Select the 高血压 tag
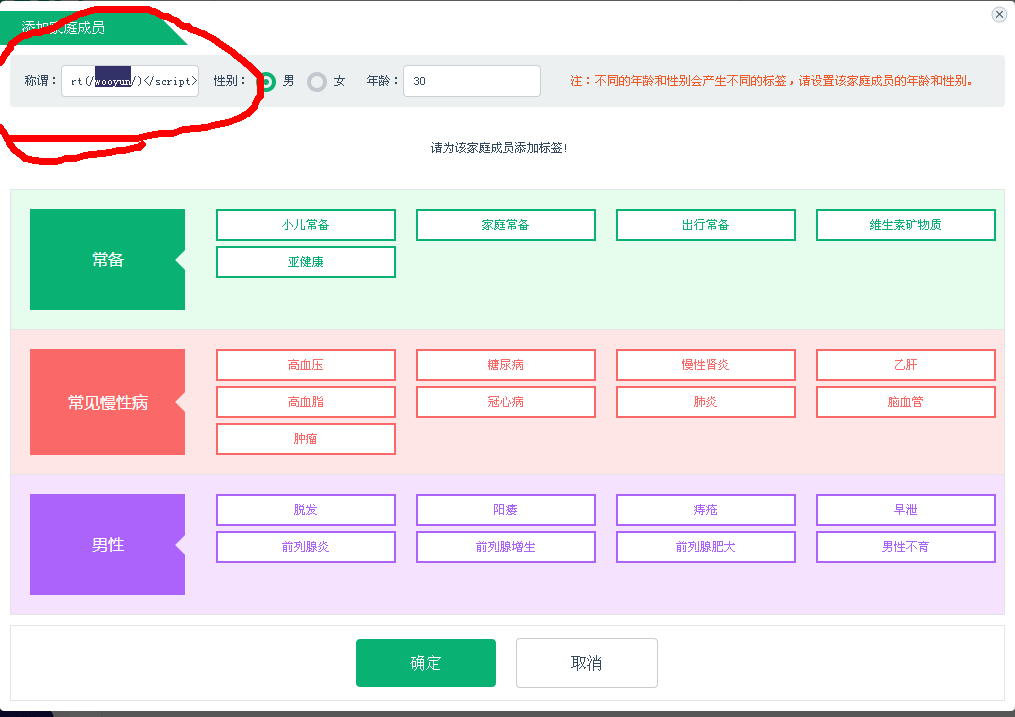 306,365
